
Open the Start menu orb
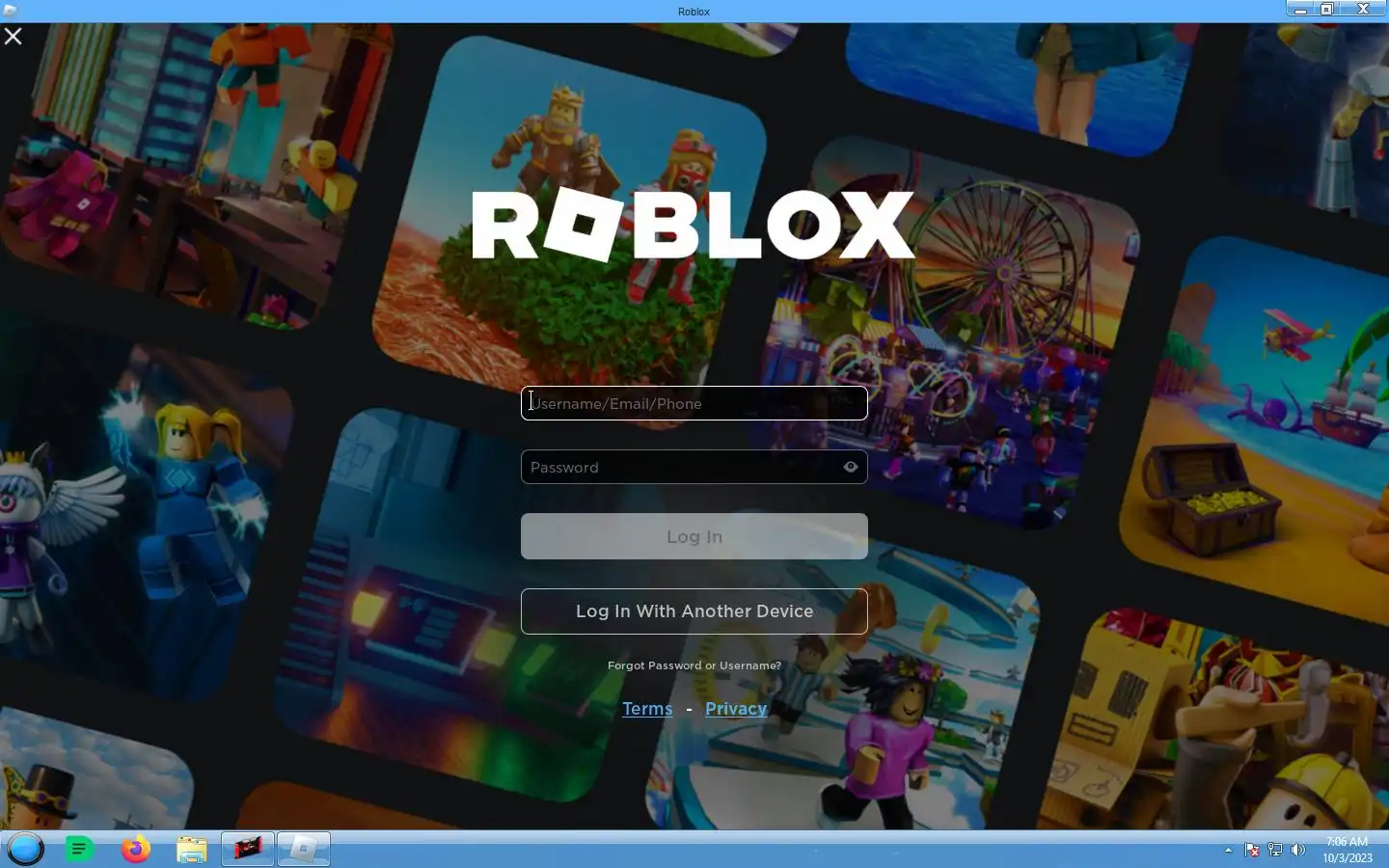(x=26, y=850)
